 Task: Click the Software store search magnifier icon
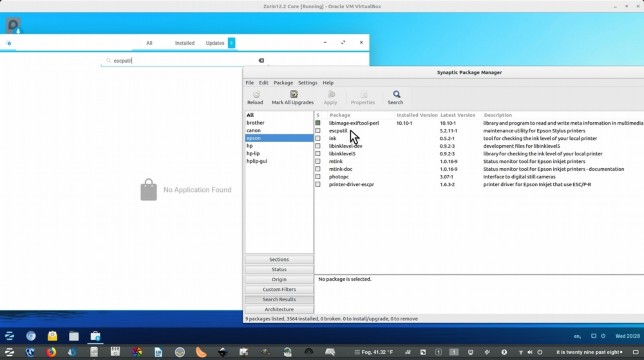108,60
